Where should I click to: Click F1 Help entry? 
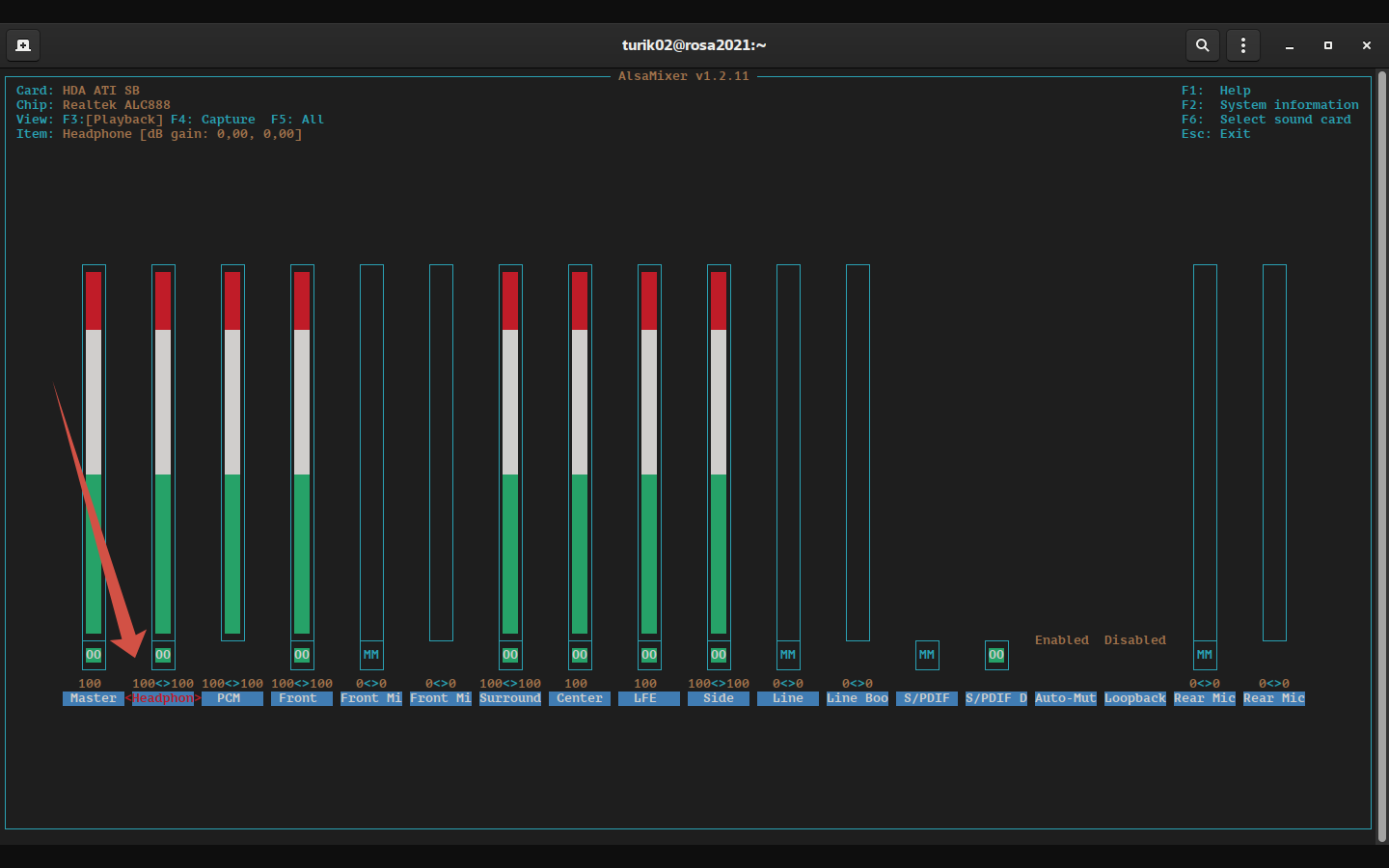[1234, 91]
